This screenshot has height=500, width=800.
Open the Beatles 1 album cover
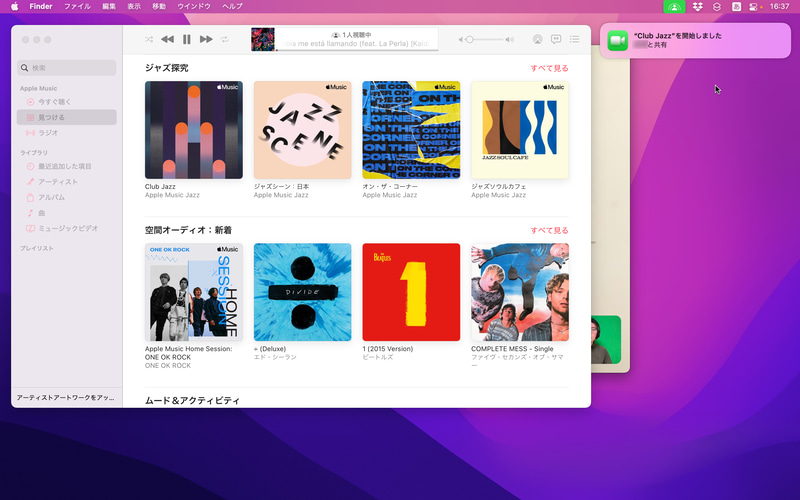click(x=411, y=292)
